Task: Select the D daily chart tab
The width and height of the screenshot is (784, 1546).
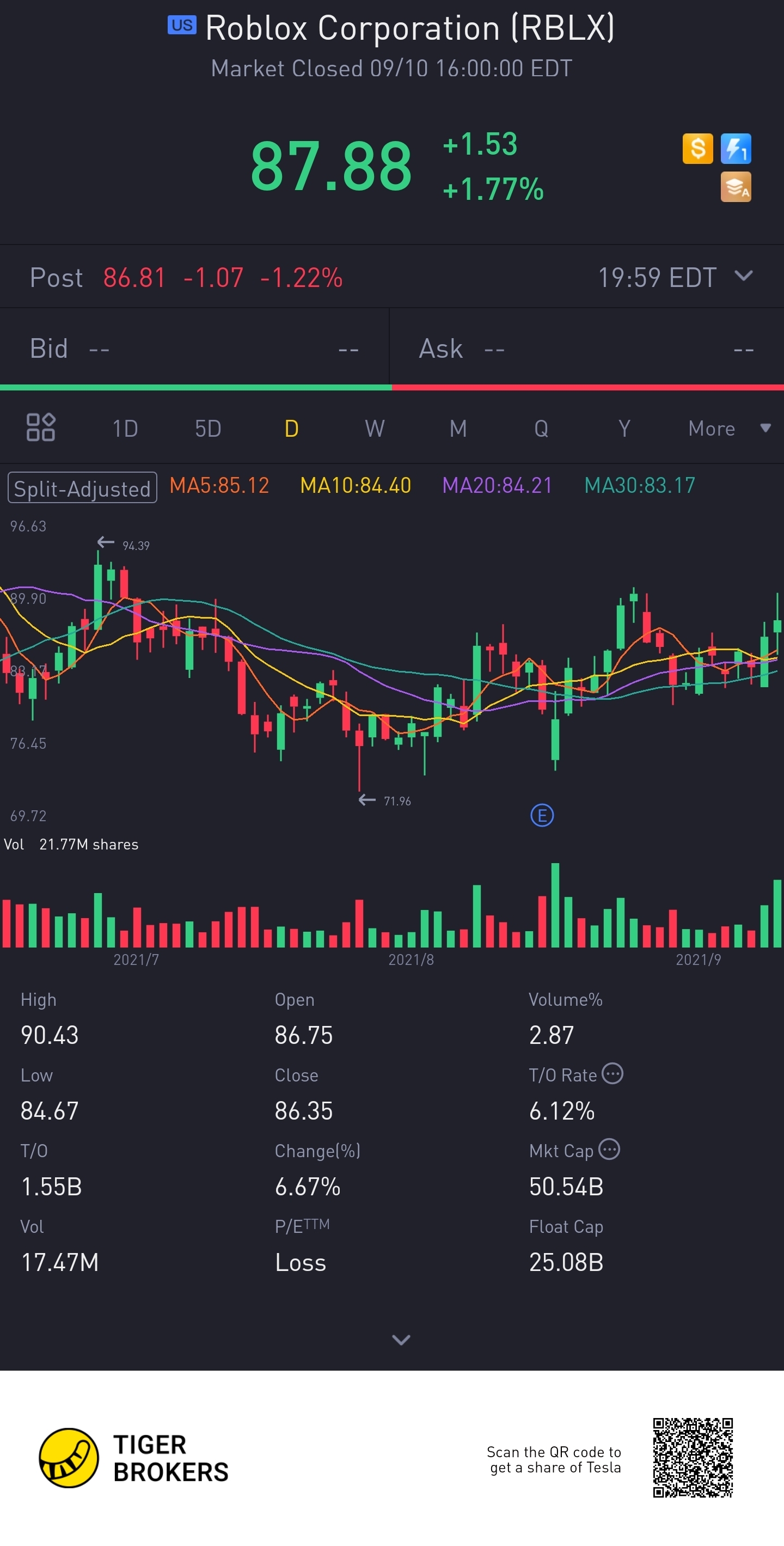Action: point(291,429)
